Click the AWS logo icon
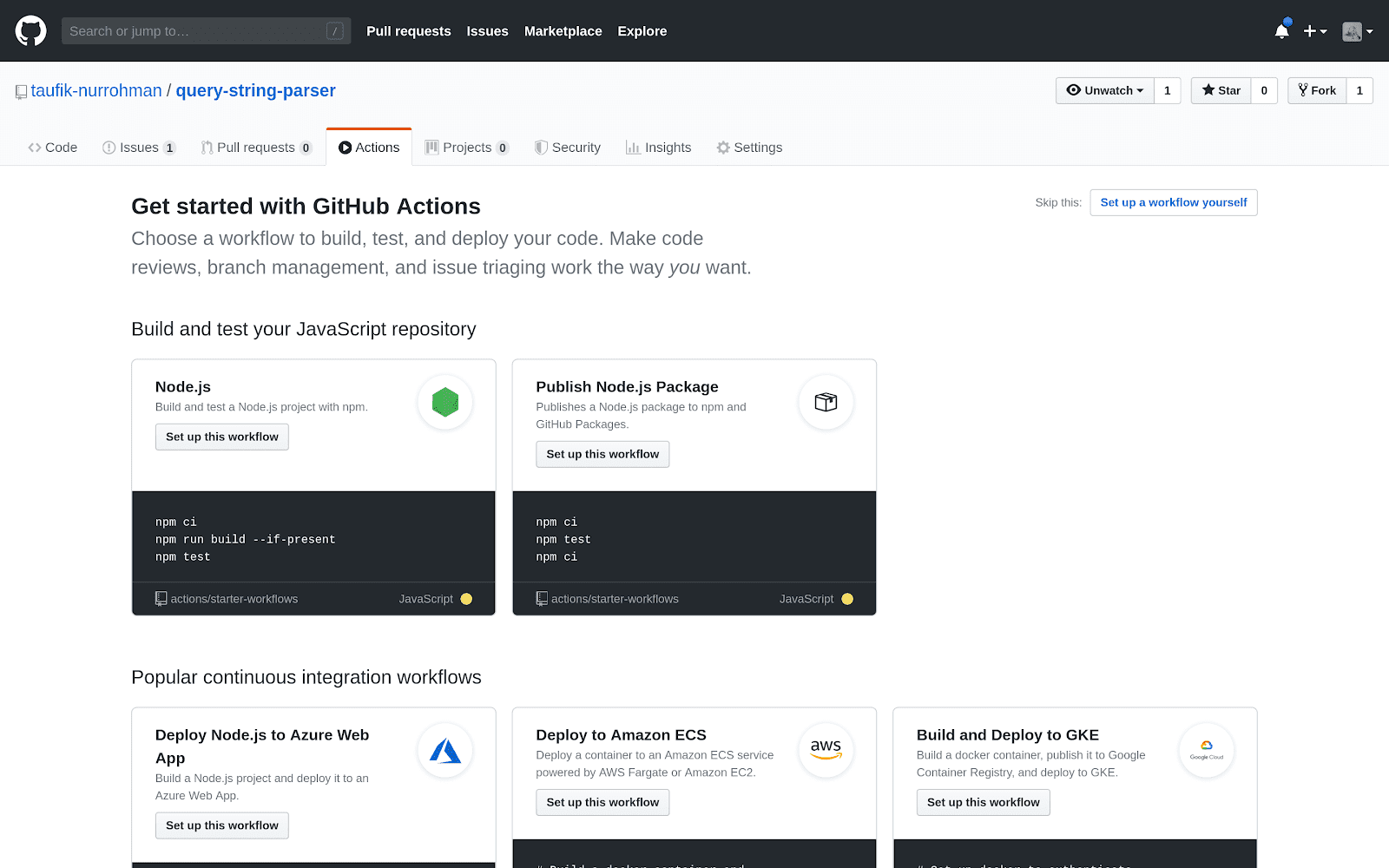 coord(826,750)
